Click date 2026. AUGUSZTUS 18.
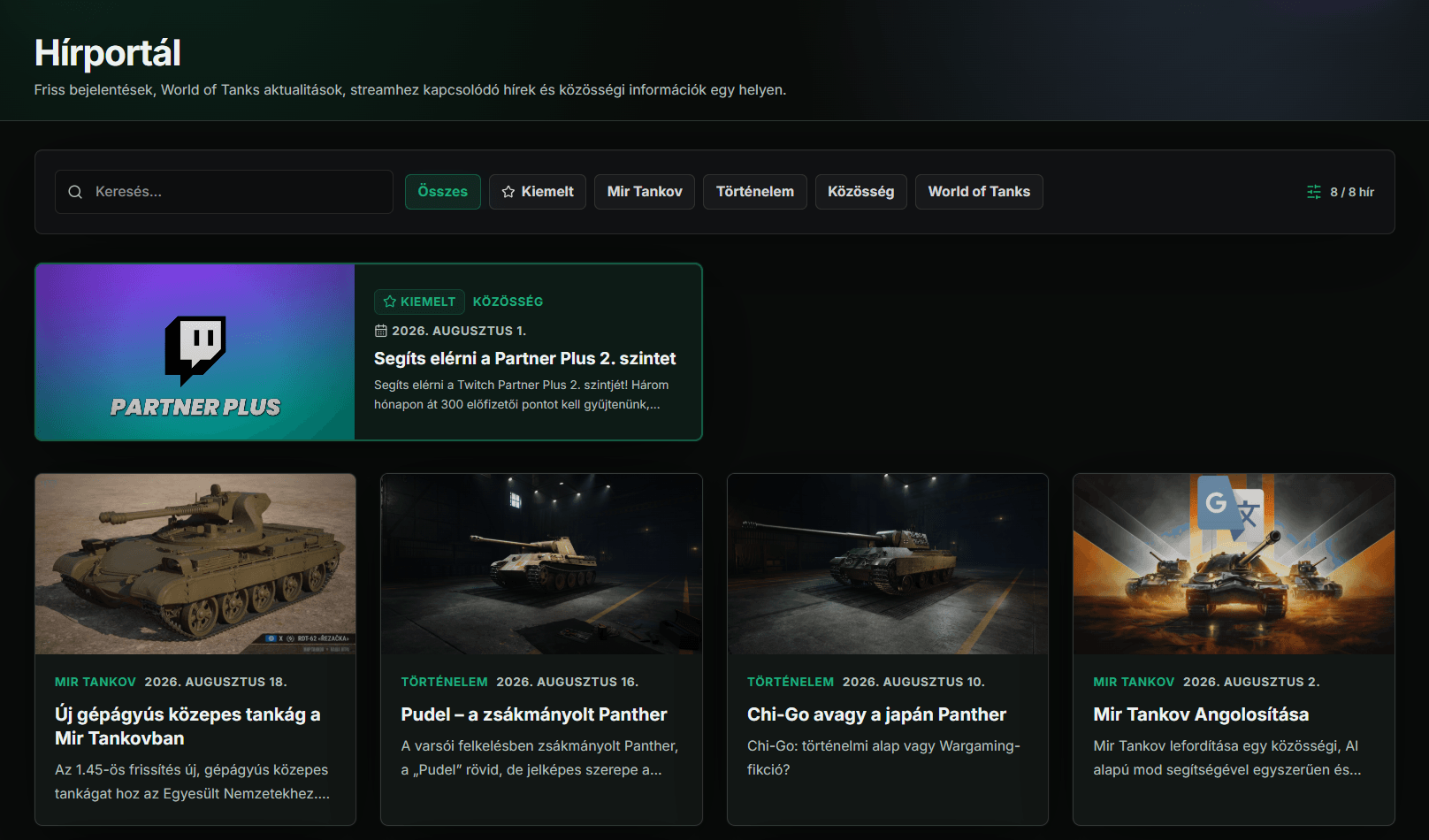The image size is (1429, 840). [x=216, y=682]
